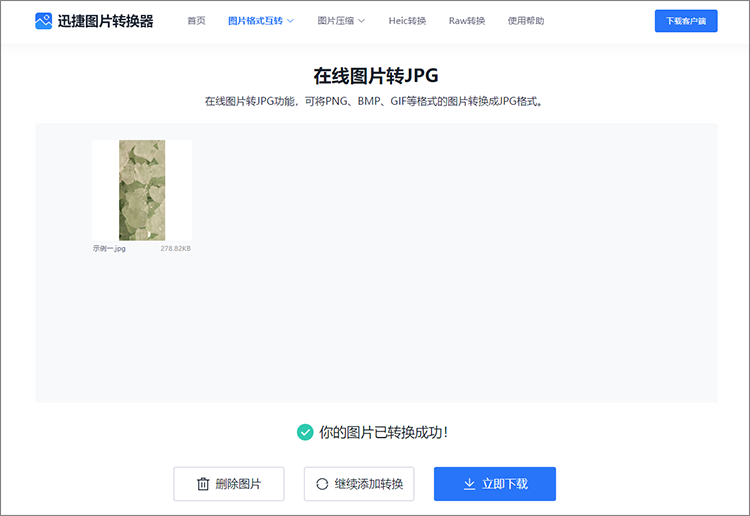Open the 图片格式互转 menu label
This screenshot has width=750, height=516.
pyautogui.click(x=254, y=21)
